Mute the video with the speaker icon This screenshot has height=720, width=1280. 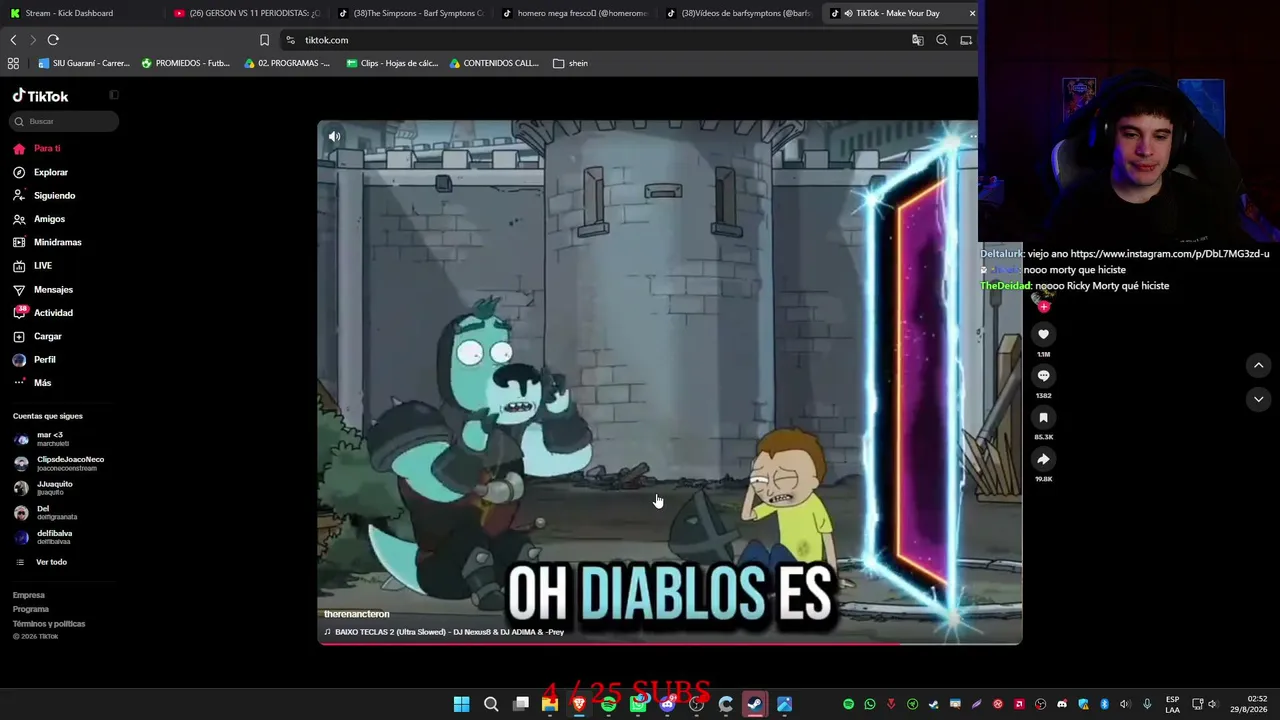tap(335, 137)
